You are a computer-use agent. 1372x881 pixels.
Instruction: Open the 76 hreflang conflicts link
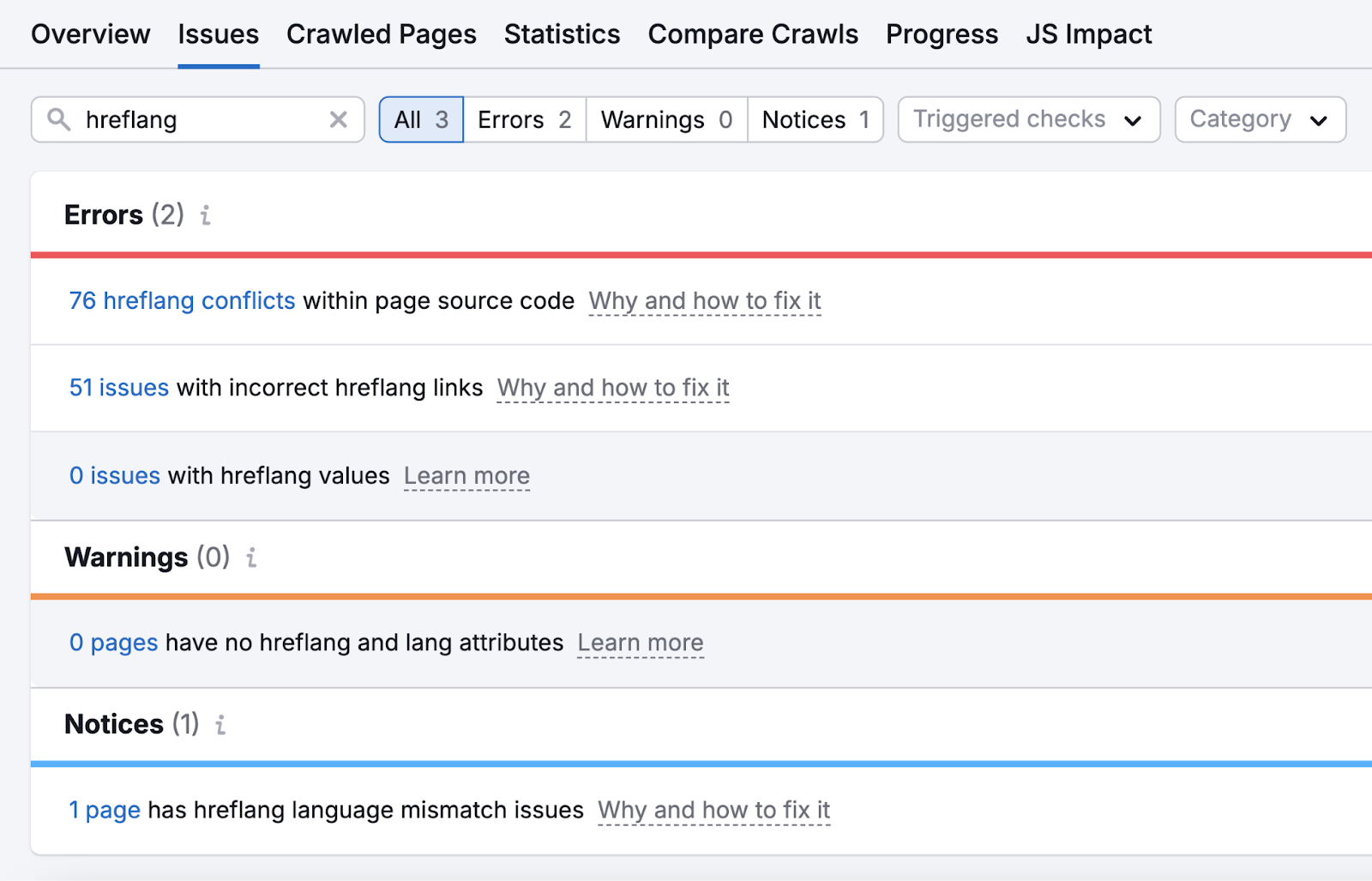click(x=182, y=301)
